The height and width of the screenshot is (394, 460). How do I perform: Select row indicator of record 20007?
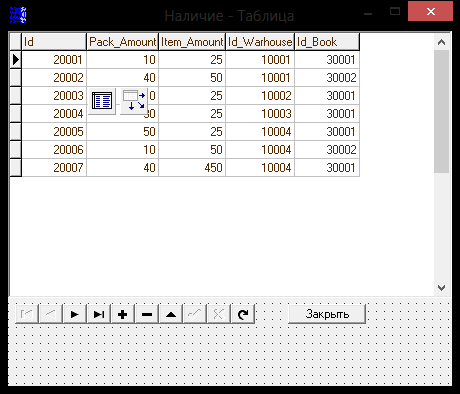[x=15, y=168]
